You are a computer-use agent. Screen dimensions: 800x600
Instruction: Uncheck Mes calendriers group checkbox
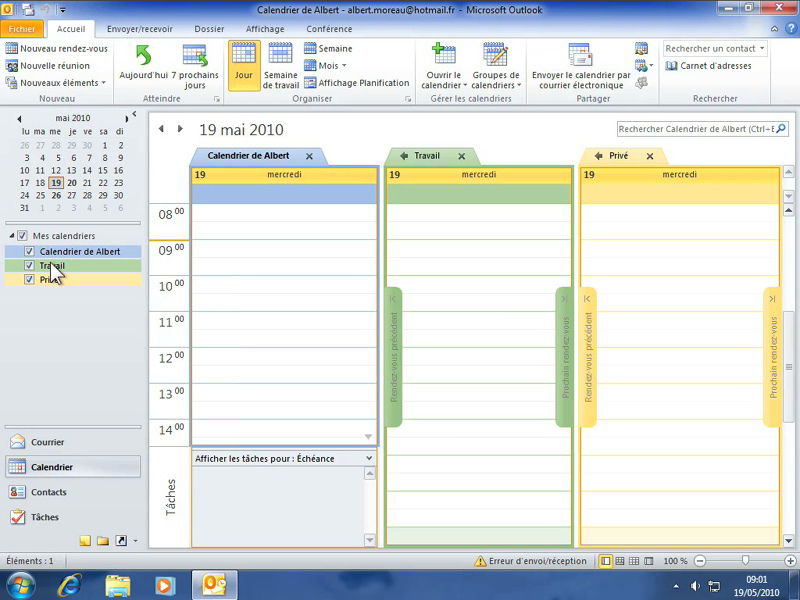click(x=22, y=236)
